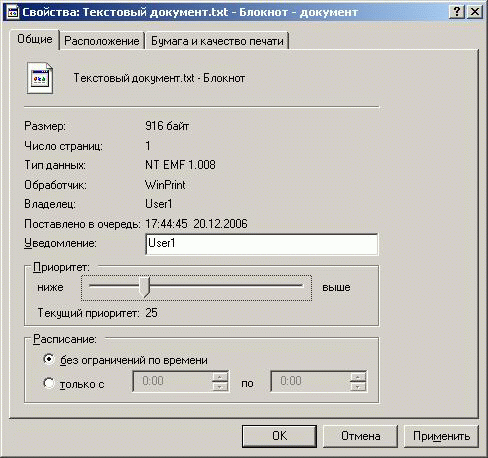The image size is (488, 458).
Task: Select the только с radio button
Action: [x=49, y=383]
